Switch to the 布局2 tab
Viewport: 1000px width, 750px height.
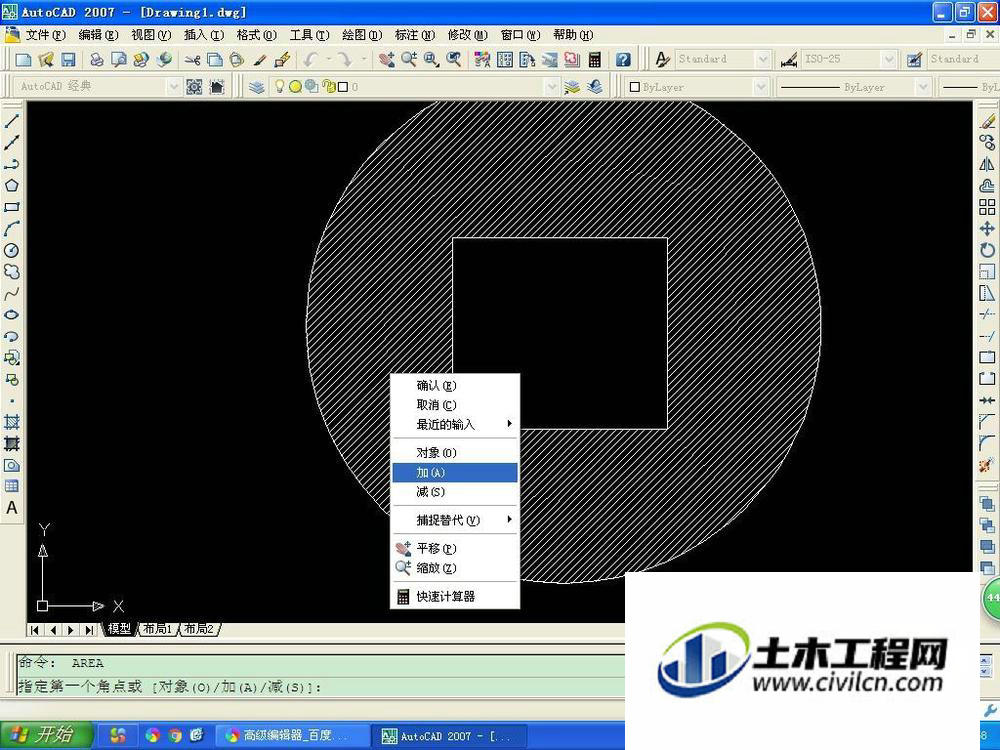pyautogui.click(x=199, y=629)
